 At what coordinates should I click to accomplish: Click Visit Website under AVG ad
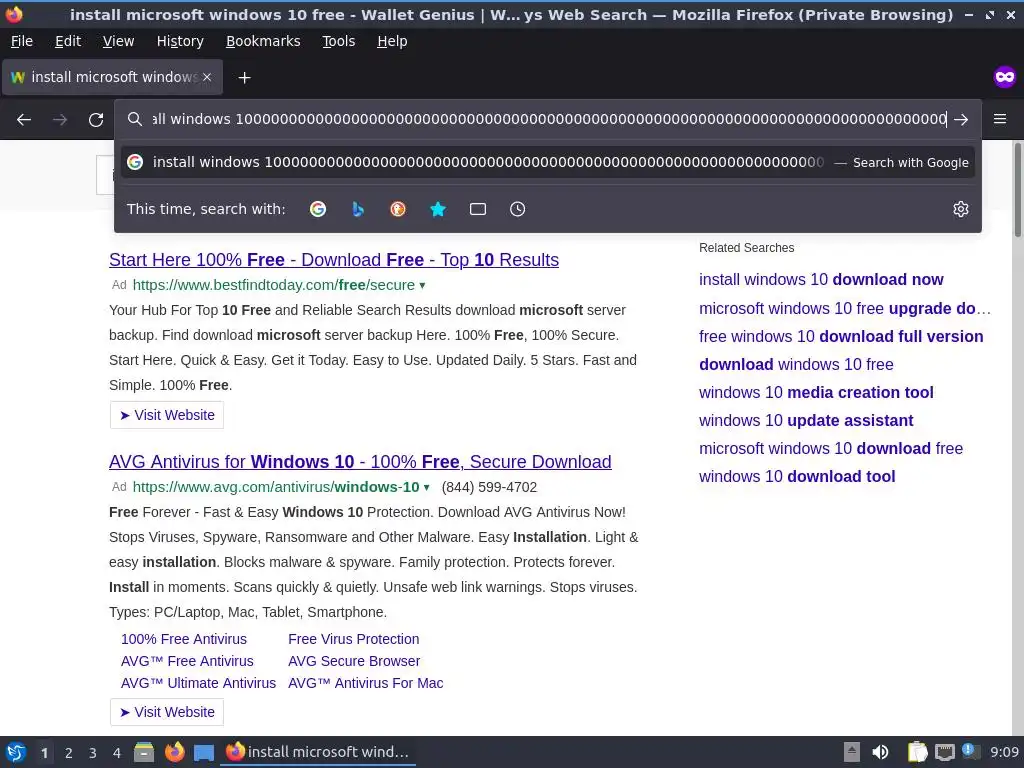(x=167, y=712)
